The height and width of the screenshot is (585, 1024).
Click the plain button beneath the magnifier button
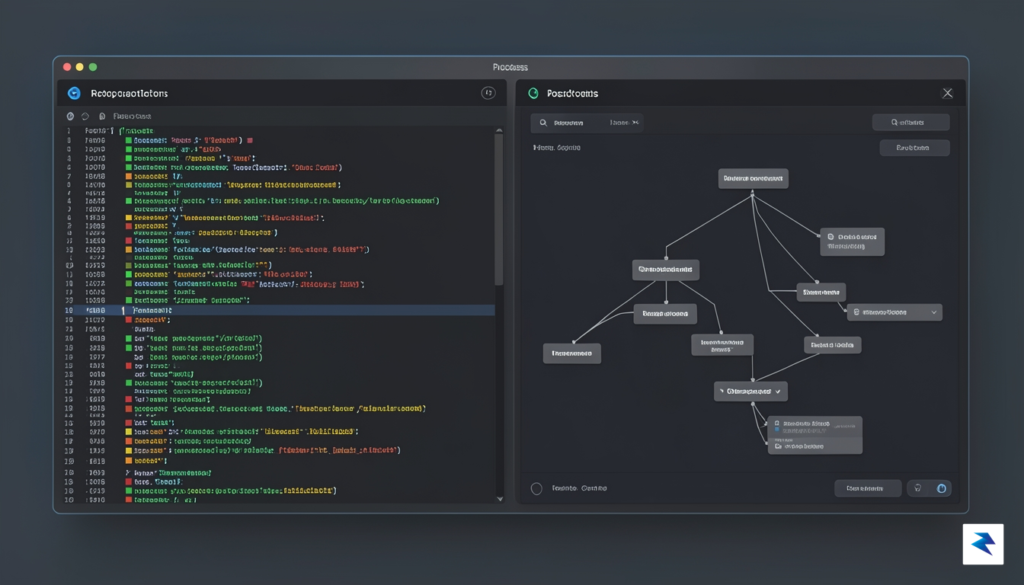(x=914, y=148)
